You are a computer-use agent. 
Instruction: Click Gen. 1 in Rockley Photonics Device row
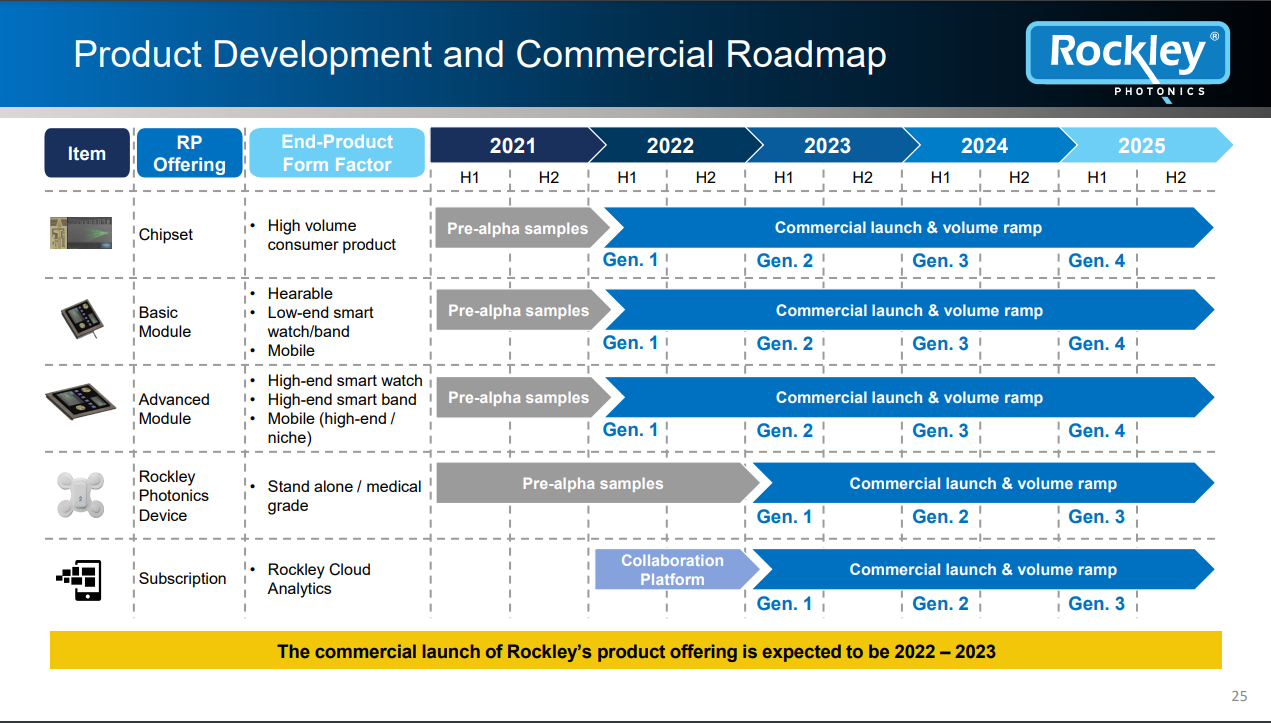point(785,516)
